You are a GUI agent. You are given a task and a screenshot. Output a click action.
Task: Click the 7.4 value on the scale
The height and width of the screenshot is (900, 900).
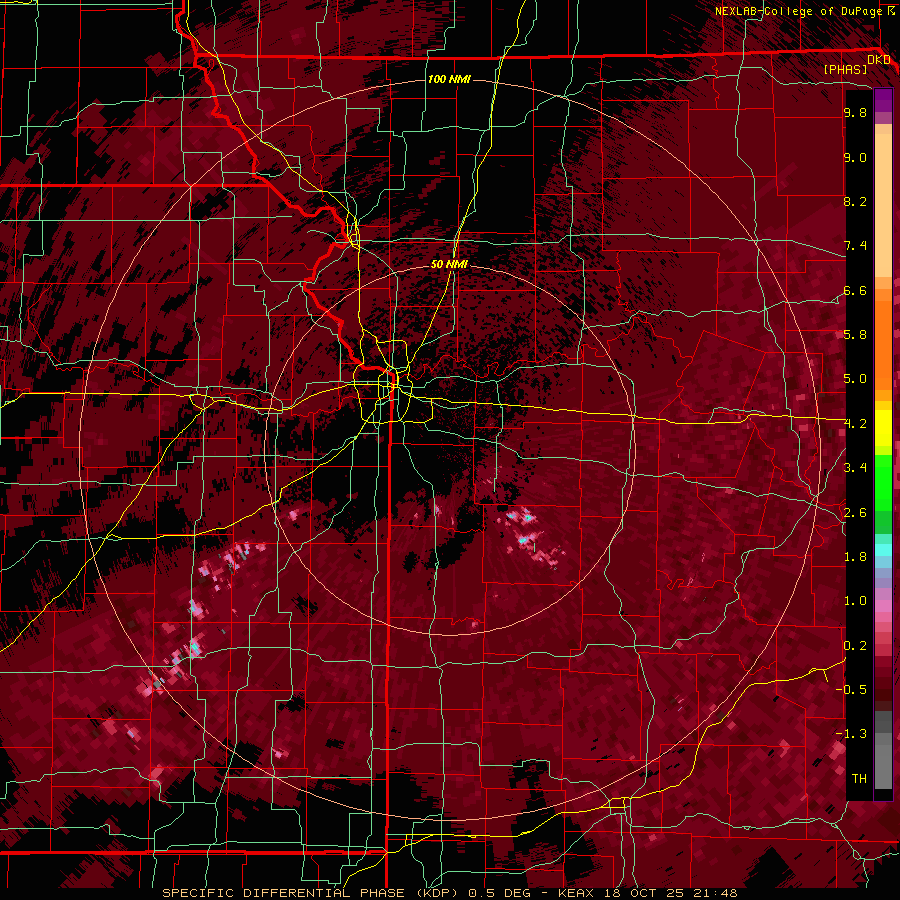coord(855,246)
